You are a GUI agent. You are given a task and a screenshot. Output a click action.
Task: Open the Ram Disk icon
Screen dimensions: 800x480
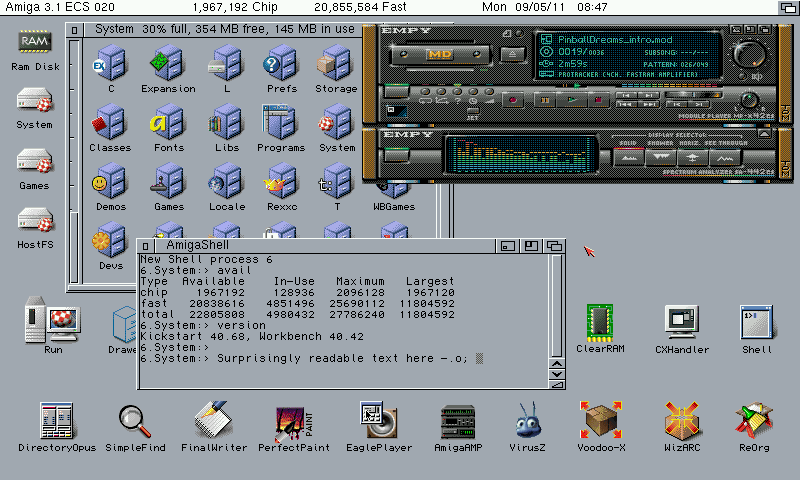35,44
